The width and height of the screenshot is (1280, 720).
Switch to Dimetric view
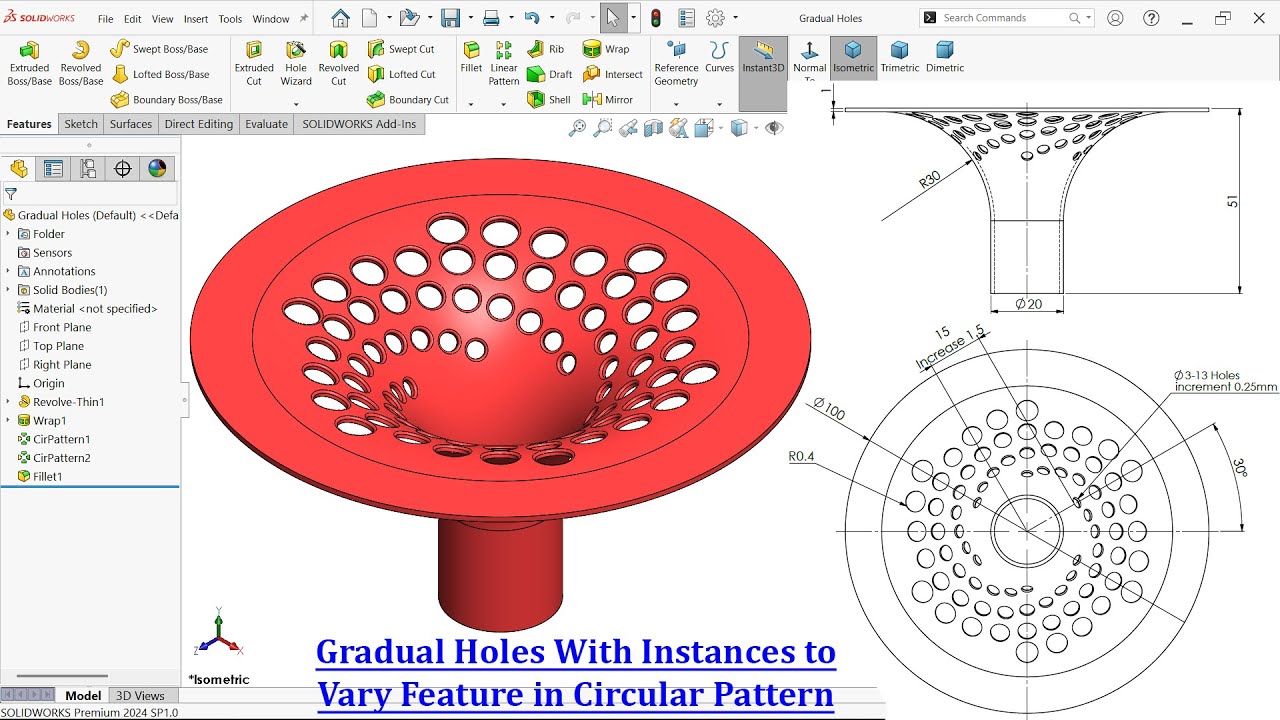click(x=945, y=58)
